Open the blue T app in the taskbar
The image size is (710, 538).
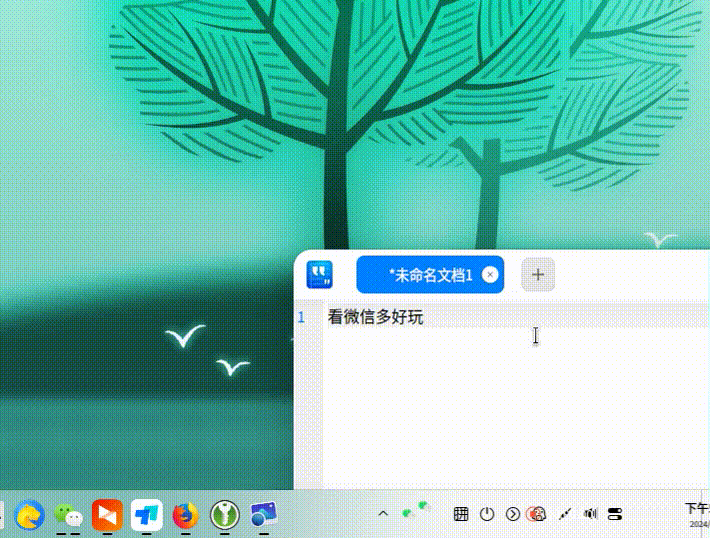(x=147, y=515)
